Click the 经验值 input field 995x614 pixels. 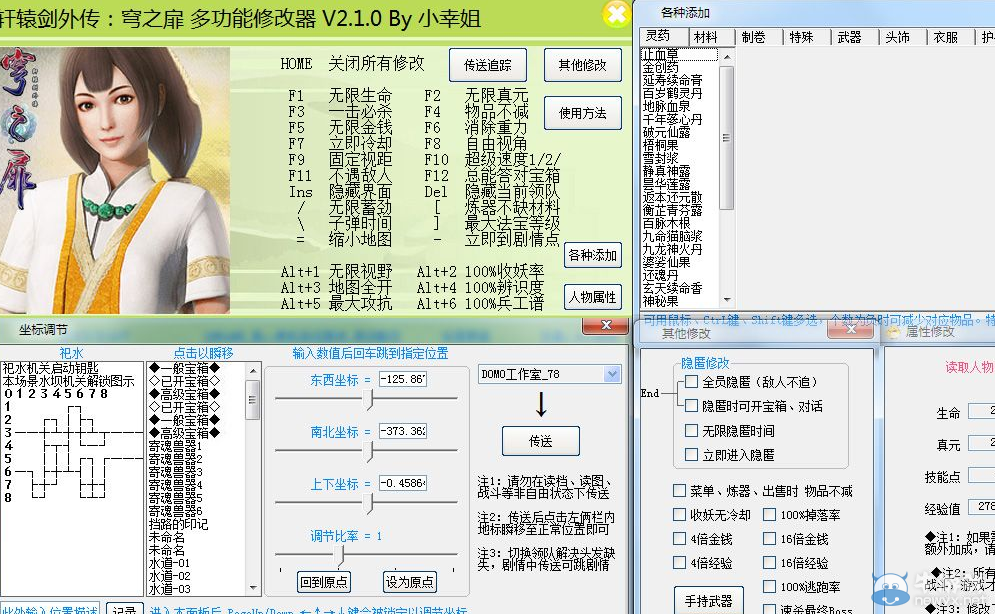(x=981, y=507)
